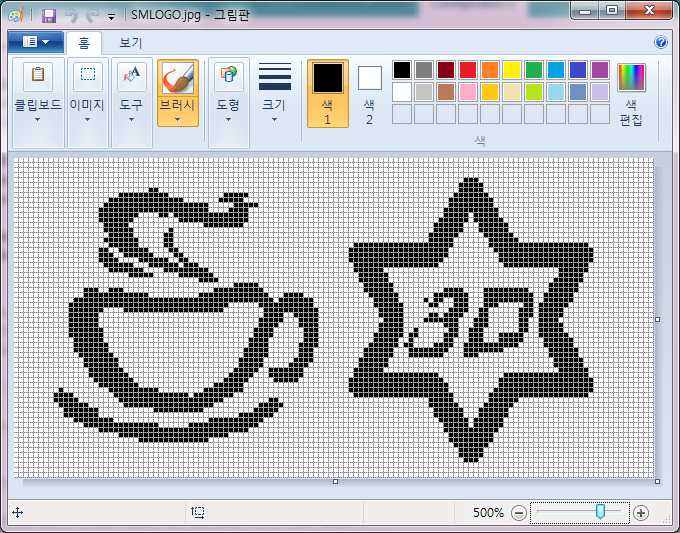Pick the lavender palette swatch
This screenshot has height=533, width=680.
[x=600, y=92]
